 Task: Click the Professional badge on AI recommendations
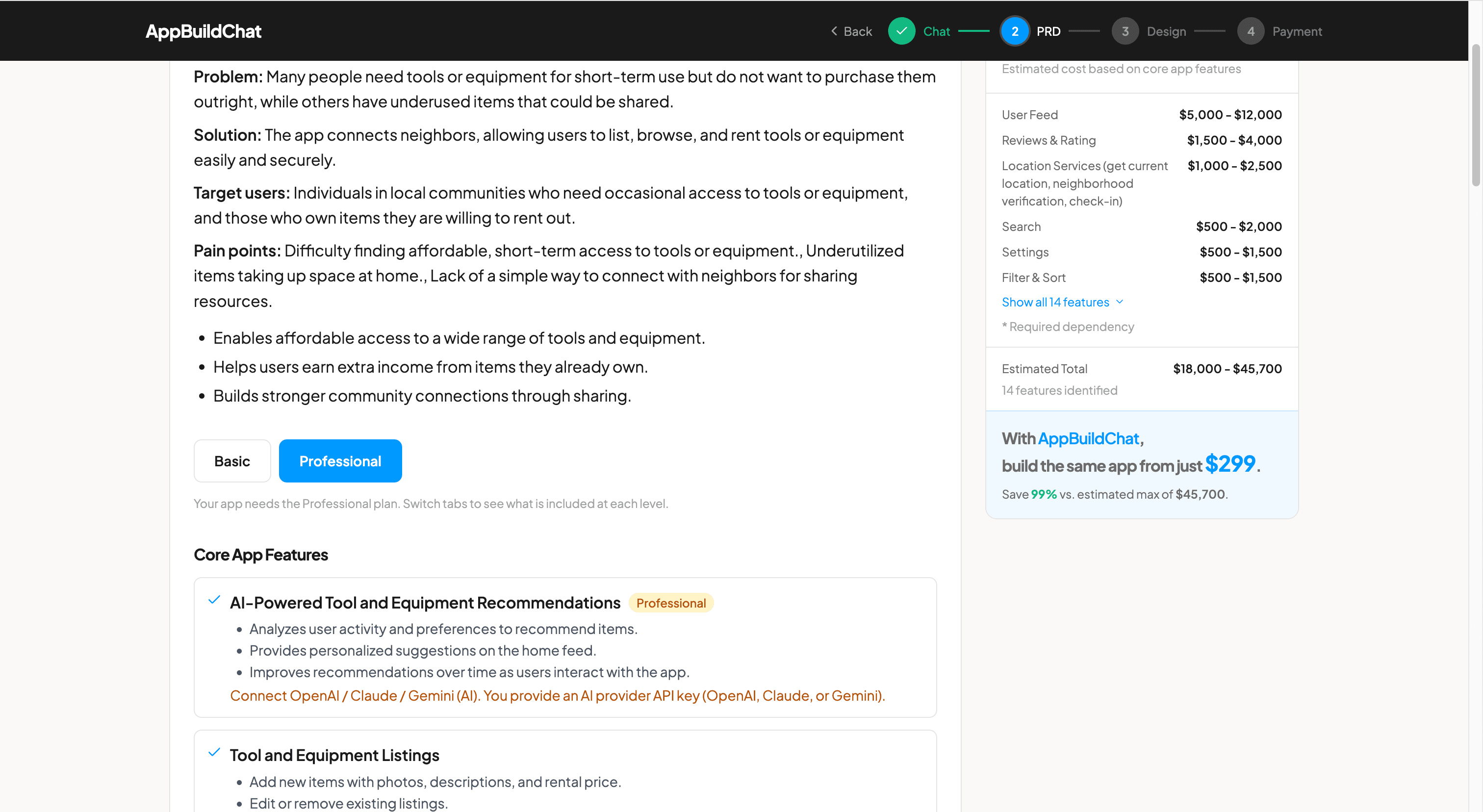(x=671, y=603)
